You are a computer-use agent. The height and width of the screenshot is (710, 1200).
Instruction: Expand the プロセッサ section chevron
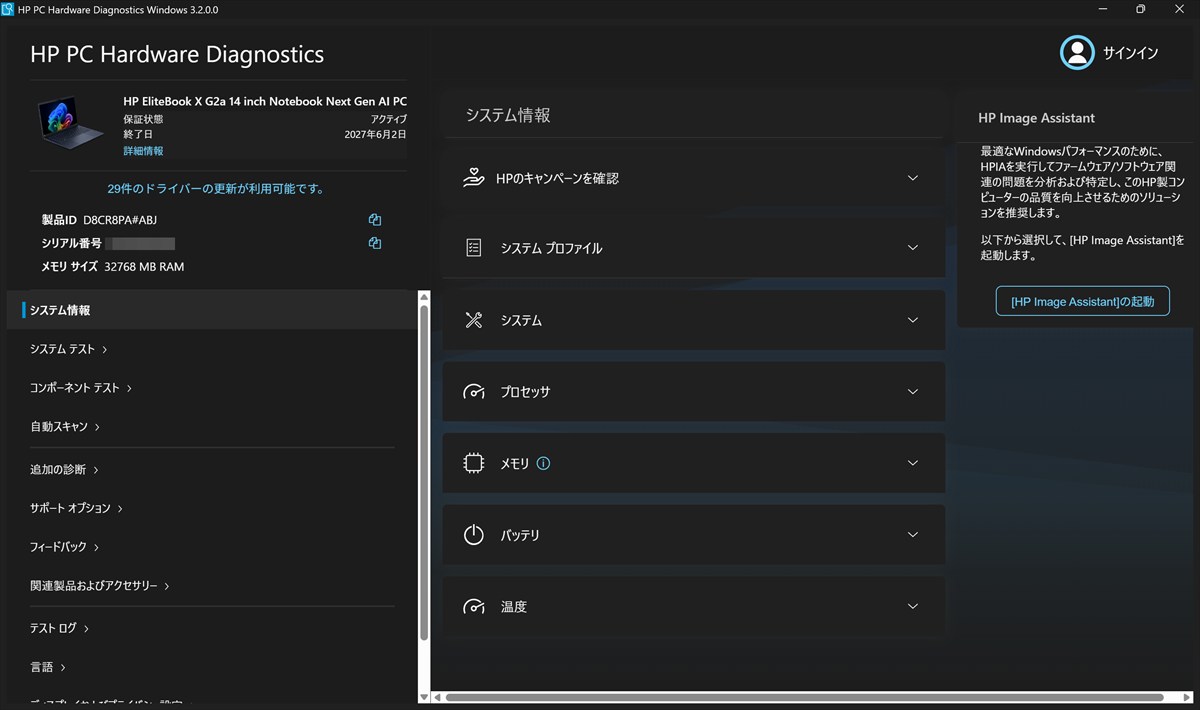click(x=912, y=392)
